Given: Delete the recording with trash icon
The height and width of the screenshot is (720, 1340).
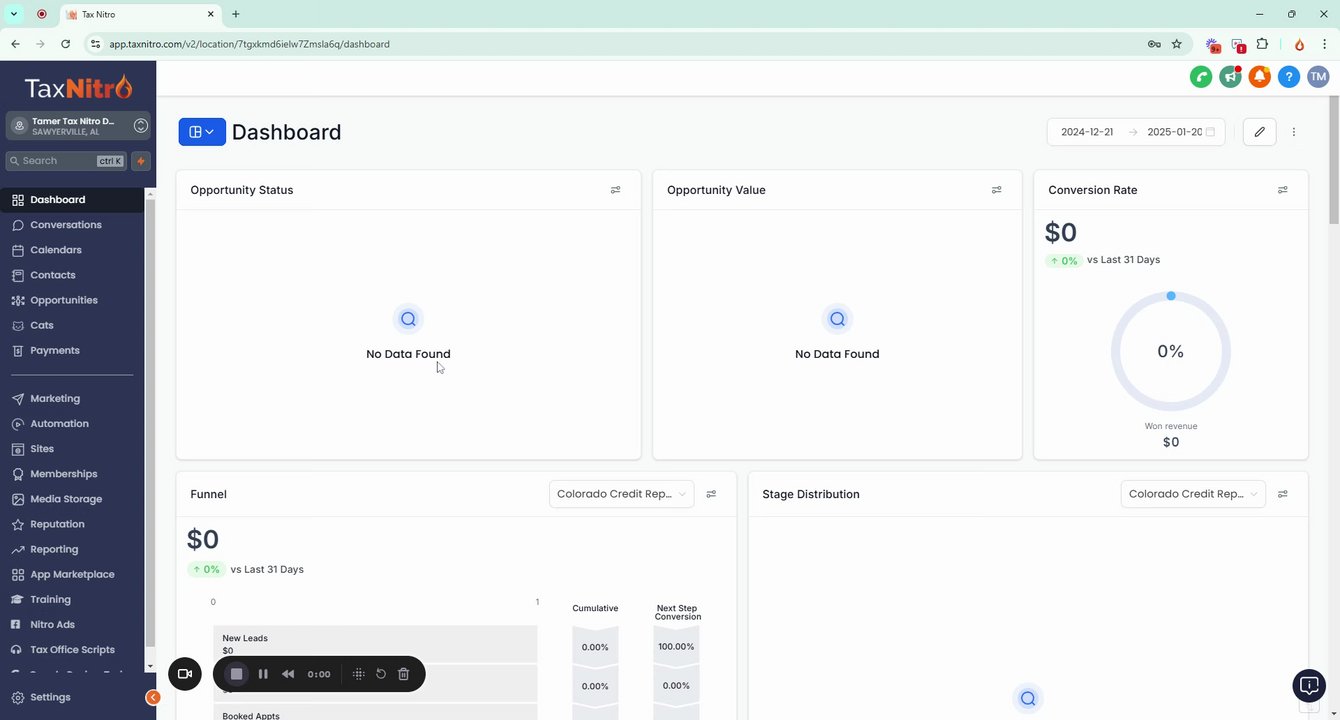Looking at the screenshot, I should point(404,674).
